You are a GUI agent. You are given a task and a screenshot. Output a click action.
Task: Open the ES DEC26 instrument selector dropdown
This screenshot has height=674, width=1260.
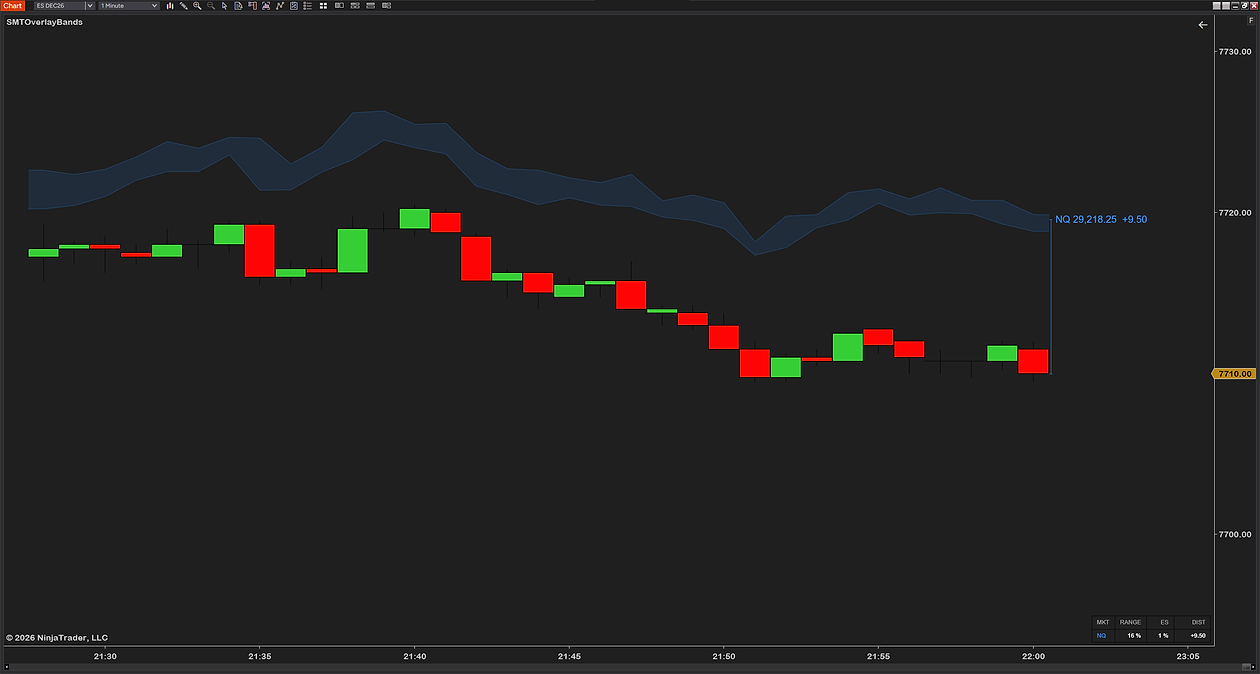coord(89,6)
